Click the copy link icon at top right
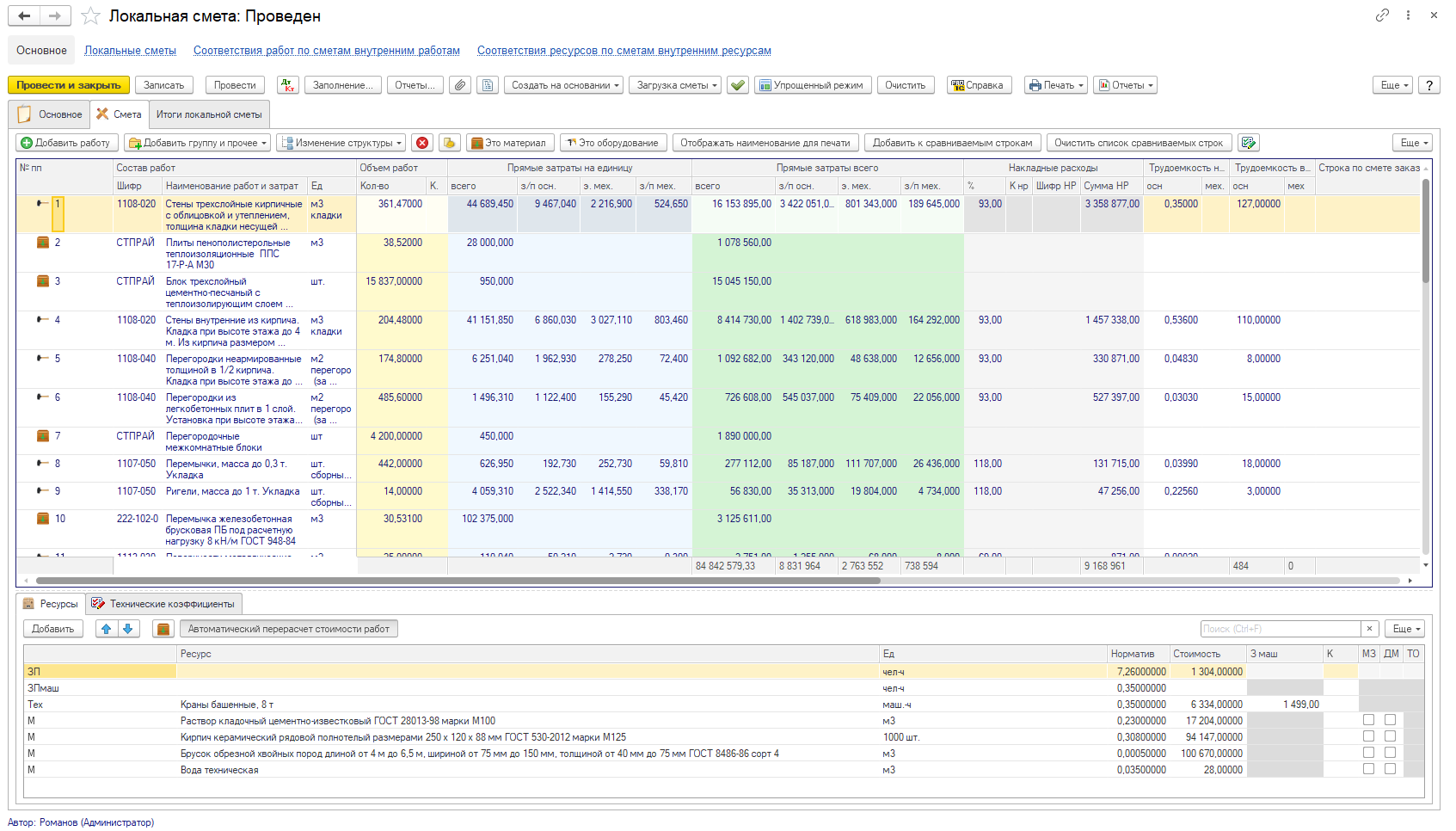1456x831 pixels. point(1382,15)
